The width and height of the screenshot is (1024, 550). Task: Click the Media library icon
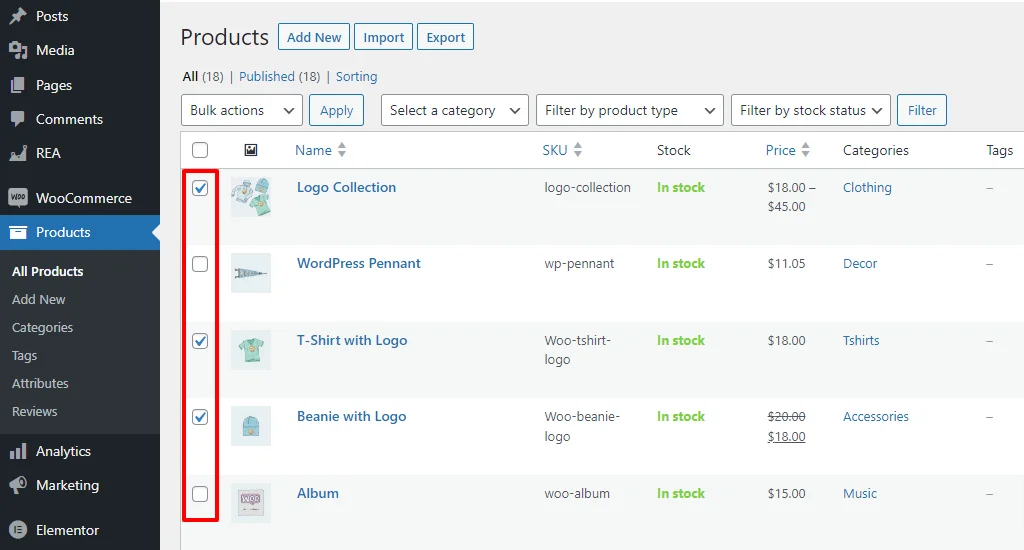[18, 50]
